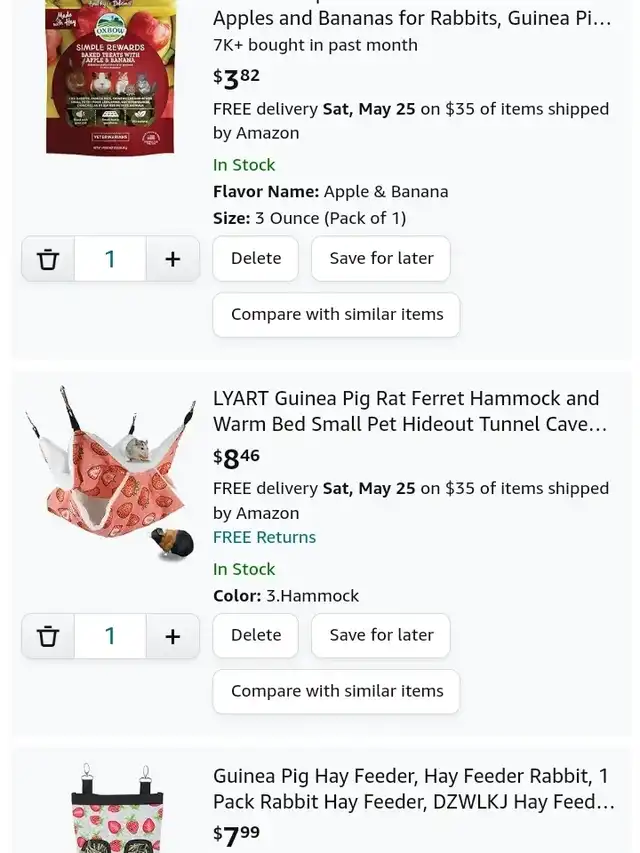Open the Oxbow Simple Rewards product image
Screen dimensions: 640x853
111,77
